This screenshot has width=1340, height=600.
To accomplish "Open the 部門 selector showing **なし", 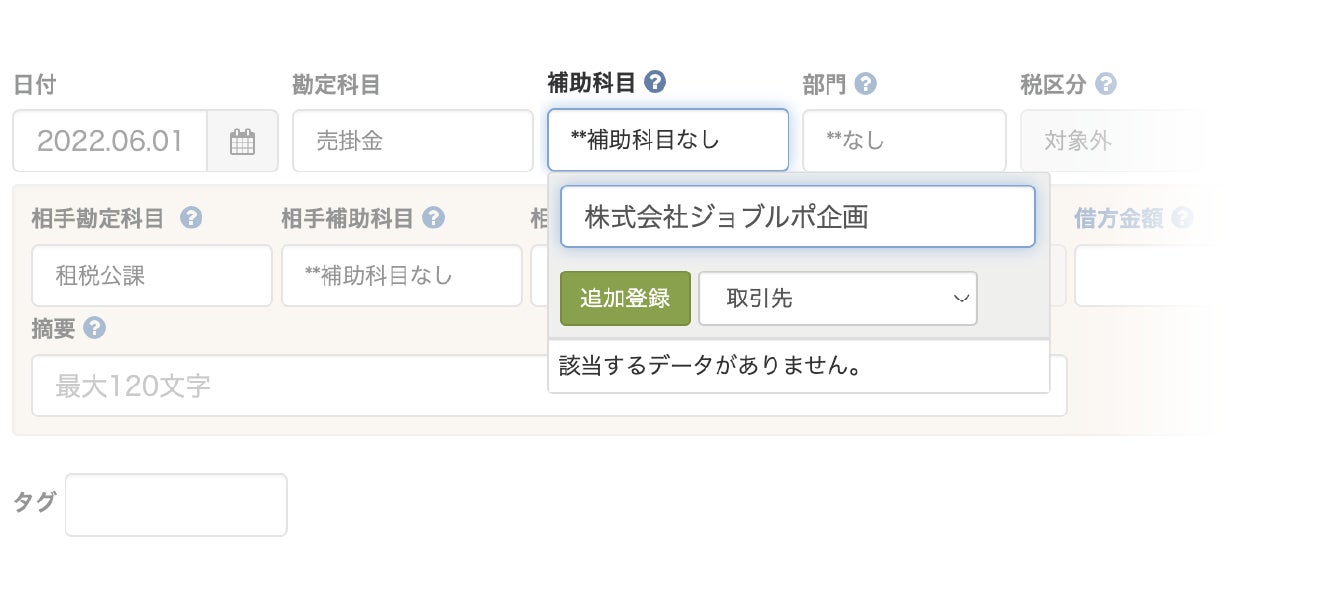I will (x=903, y=141).
